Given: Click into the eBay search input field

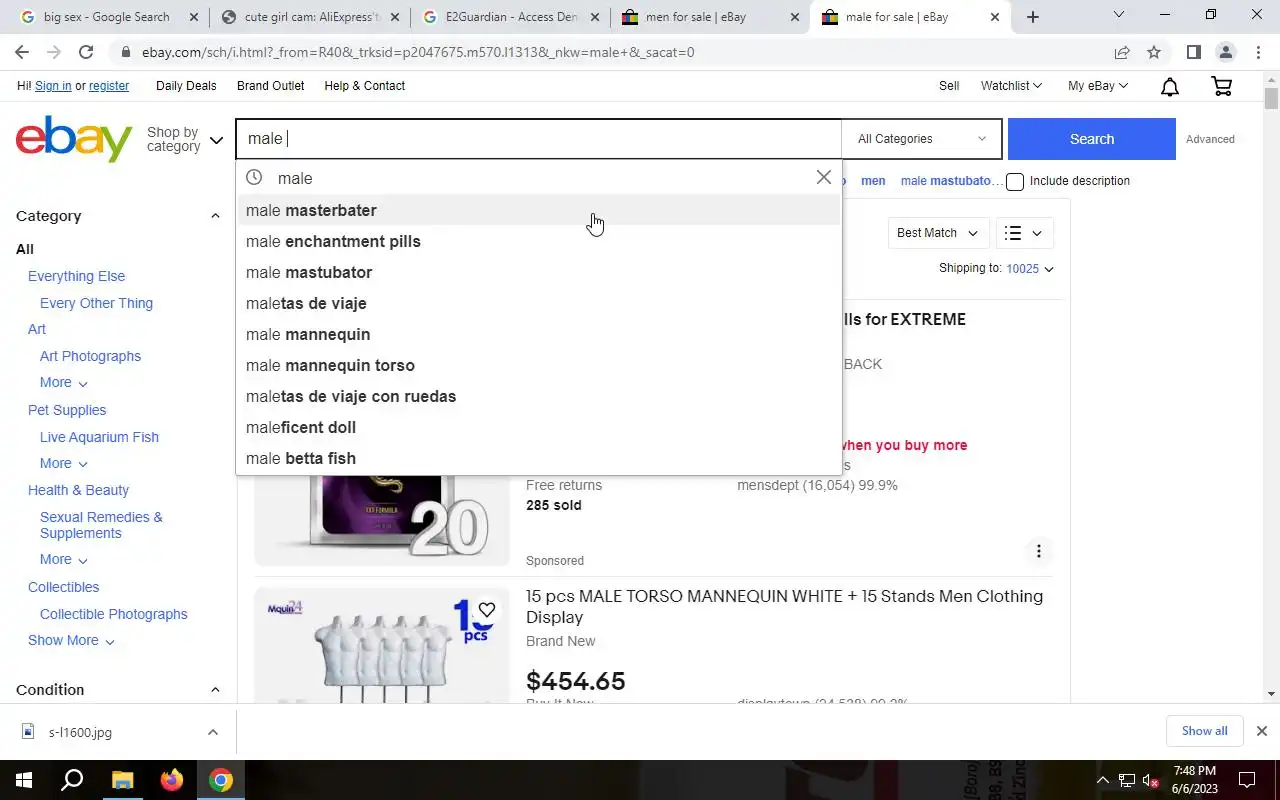Looking at the screenshot, I should click(x=539, y=139).
